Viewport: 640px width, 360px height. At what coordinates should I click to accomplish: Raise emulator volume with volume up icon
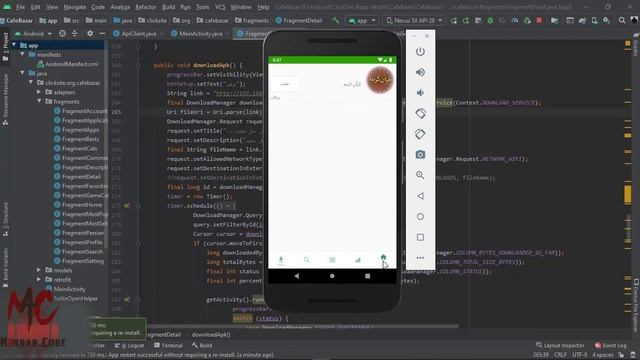point(420,72)
